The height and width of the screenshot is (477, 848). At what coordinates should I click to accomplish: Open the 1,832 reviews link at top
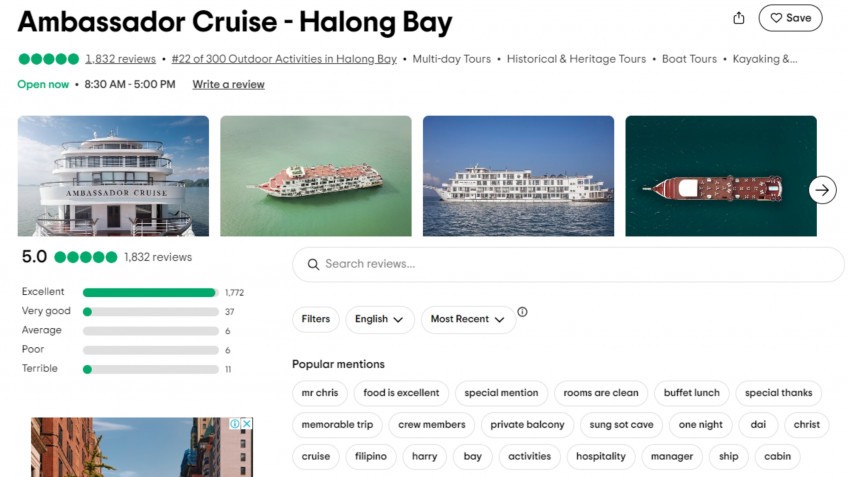pyautogui.click(x=120, y=59)
